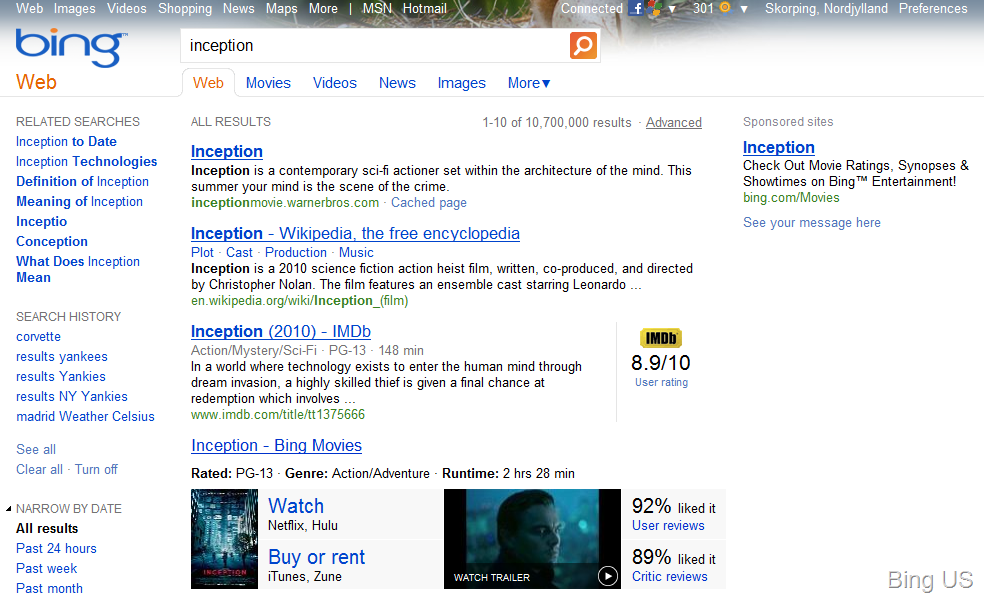The height and width of the screenshot is (596, 984).
Task: Click the Watch link for Netflix, Hulu
Action: click(296, 506)
